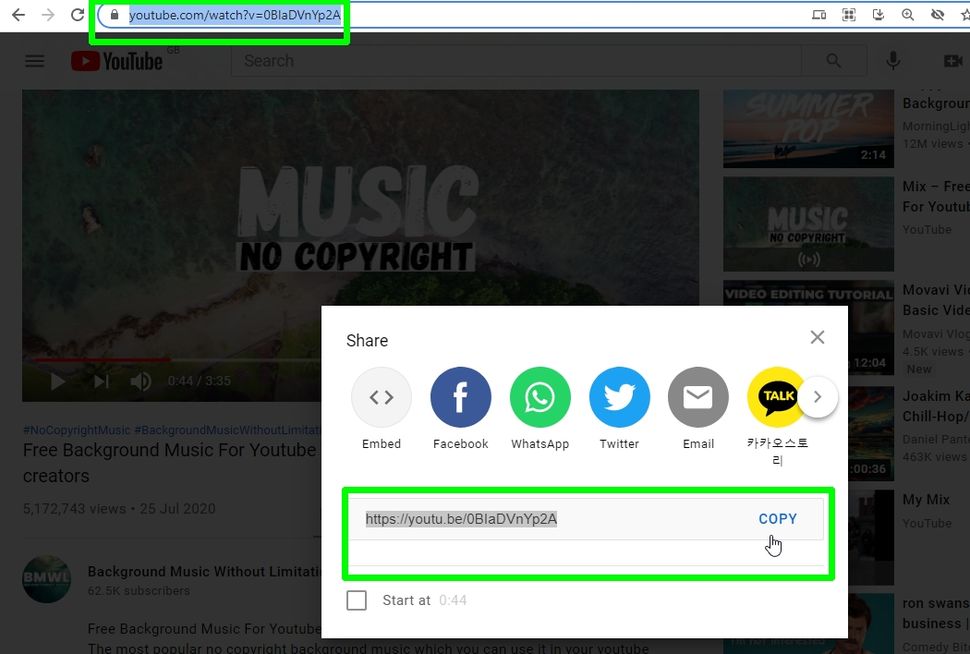The height and width of the screenshot is (654, 970).
Task: Share the video on Twitter
Action: click(619, 396)
